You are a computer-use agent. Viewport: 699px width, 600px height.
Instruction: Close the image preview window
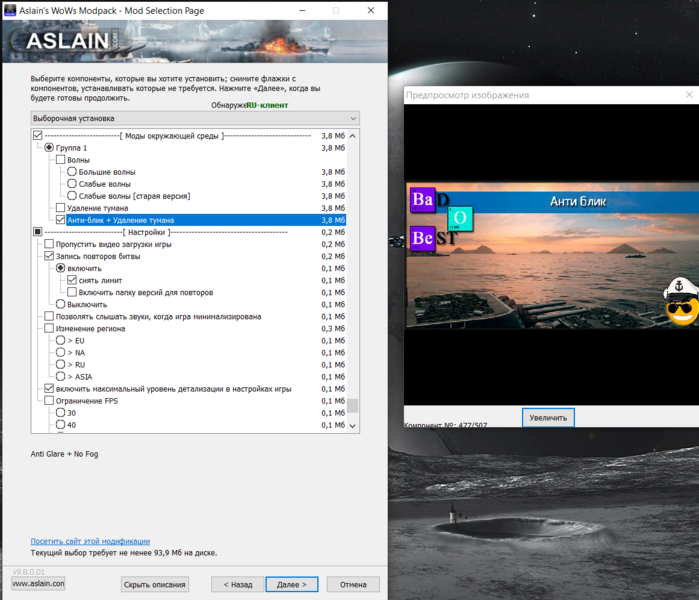click(x=689, y=95)
